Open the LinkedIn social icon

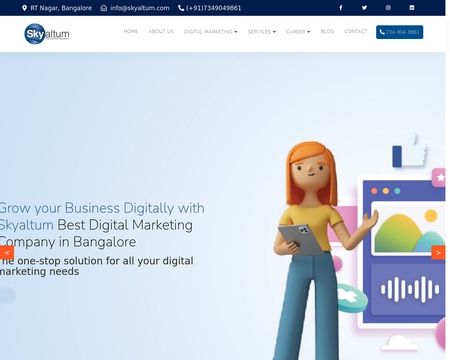point(412,8)
